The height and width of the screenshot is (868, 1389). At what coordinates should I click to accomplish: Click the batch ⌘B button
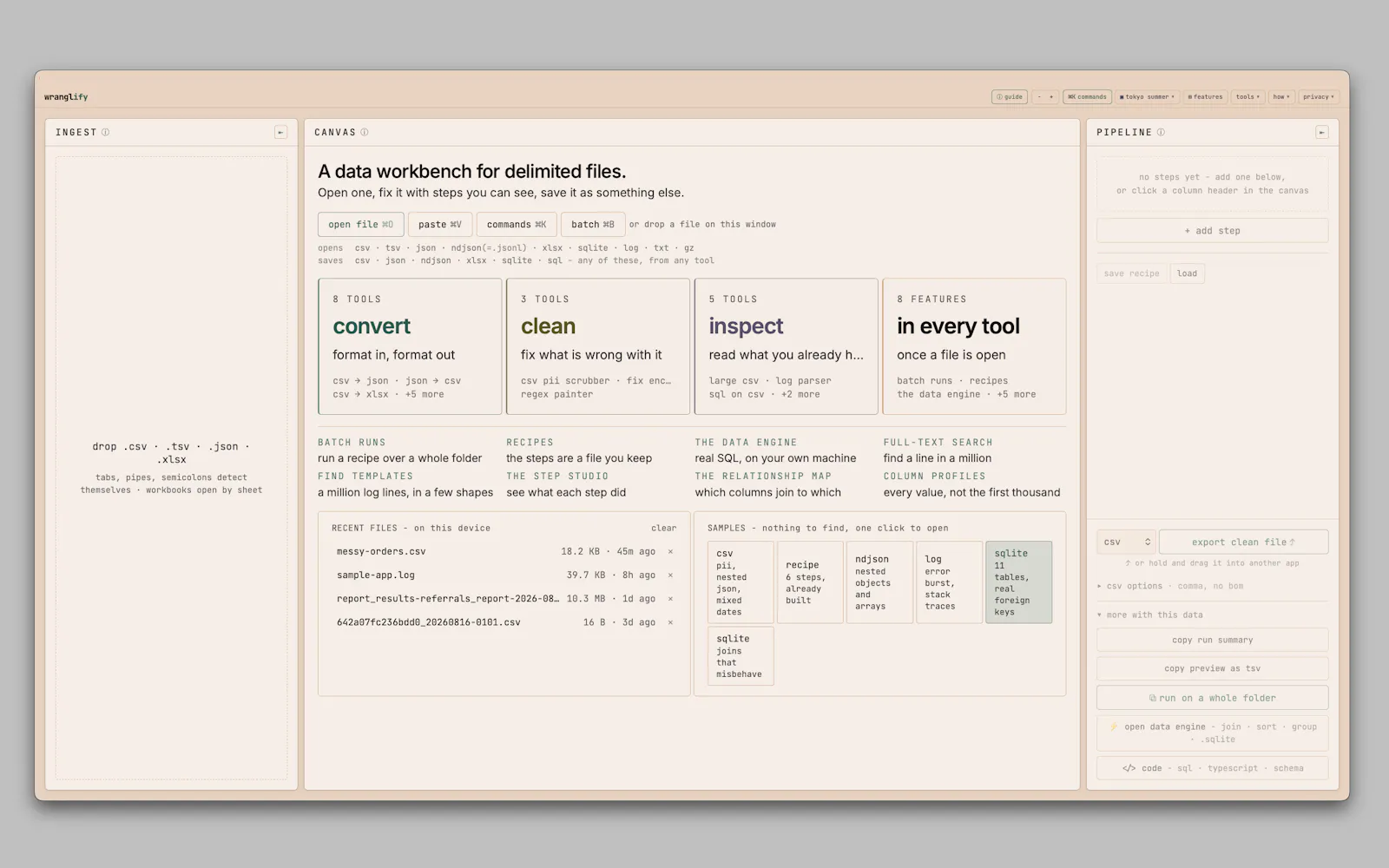(593, 225)
